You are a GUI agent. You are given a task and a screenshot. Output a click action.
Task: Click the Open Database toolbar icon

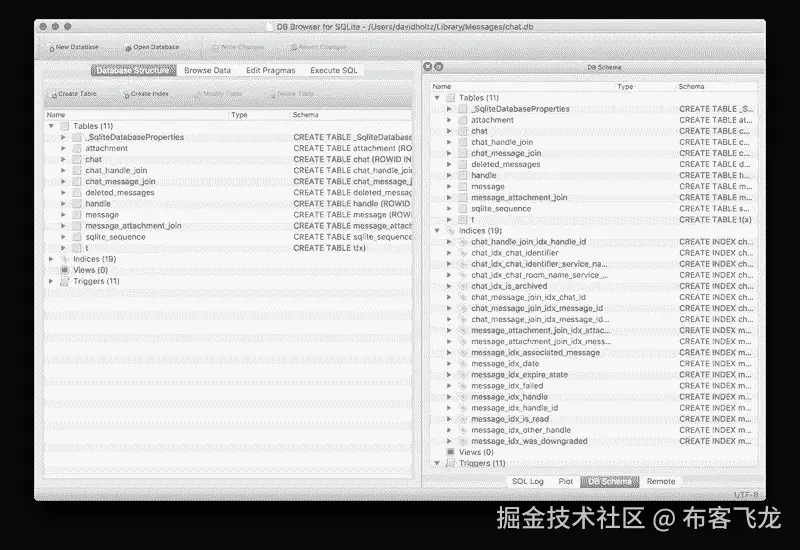(128, 48)
